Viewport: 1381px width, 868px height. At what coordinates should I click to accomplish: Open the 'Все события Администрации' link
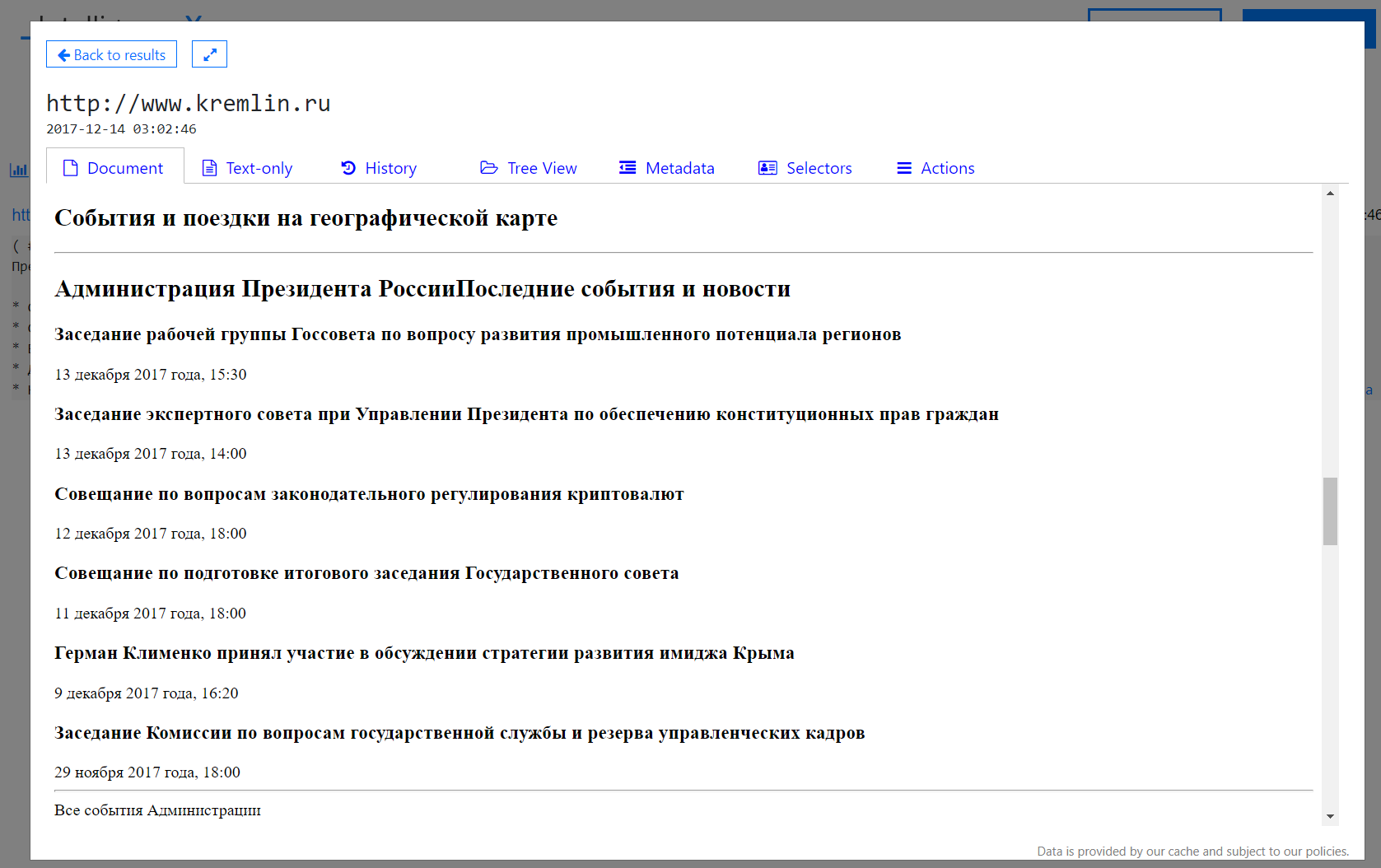157,810
